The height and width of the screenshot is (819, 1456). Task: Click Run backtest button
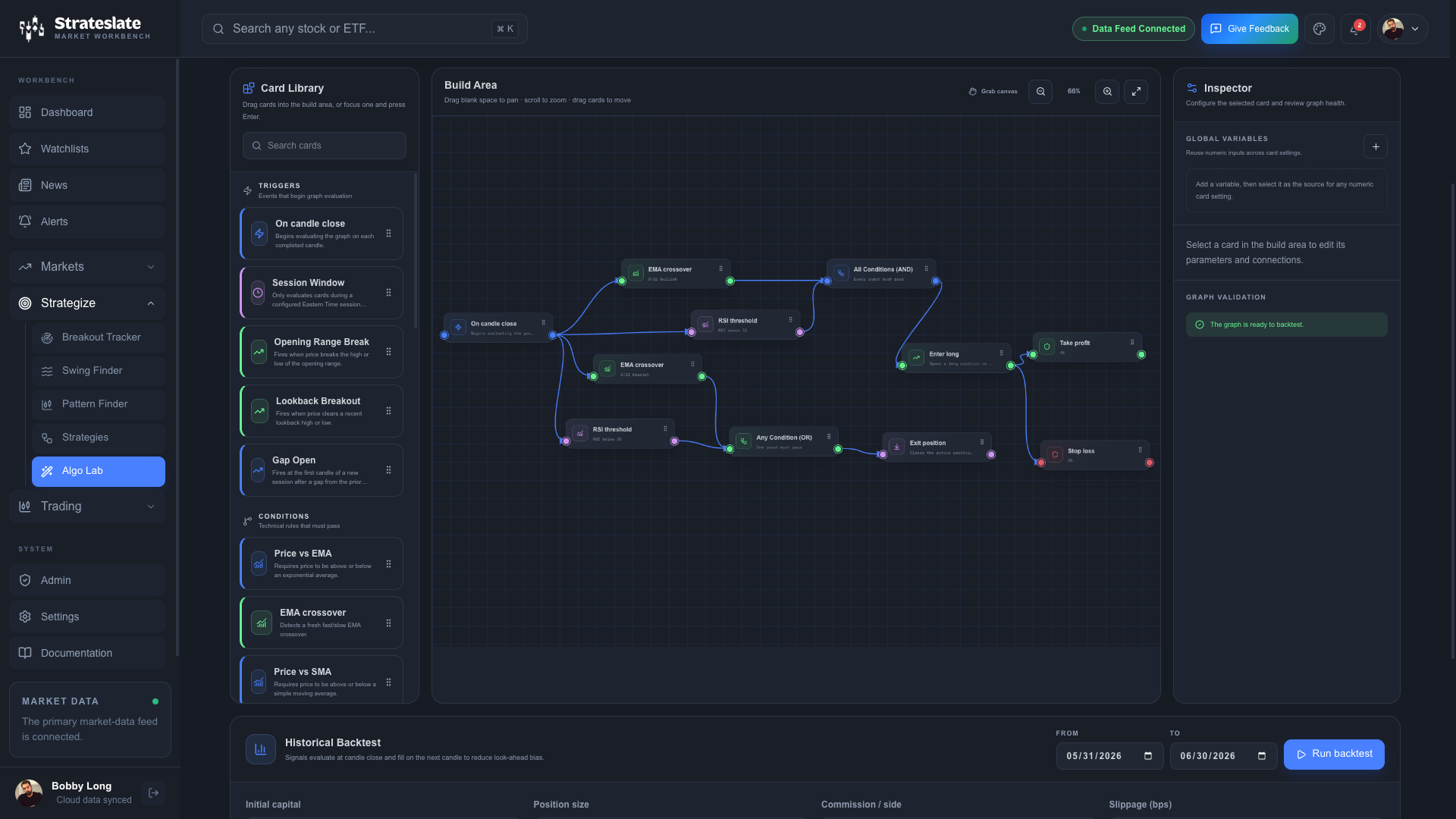coord(1334,755)
